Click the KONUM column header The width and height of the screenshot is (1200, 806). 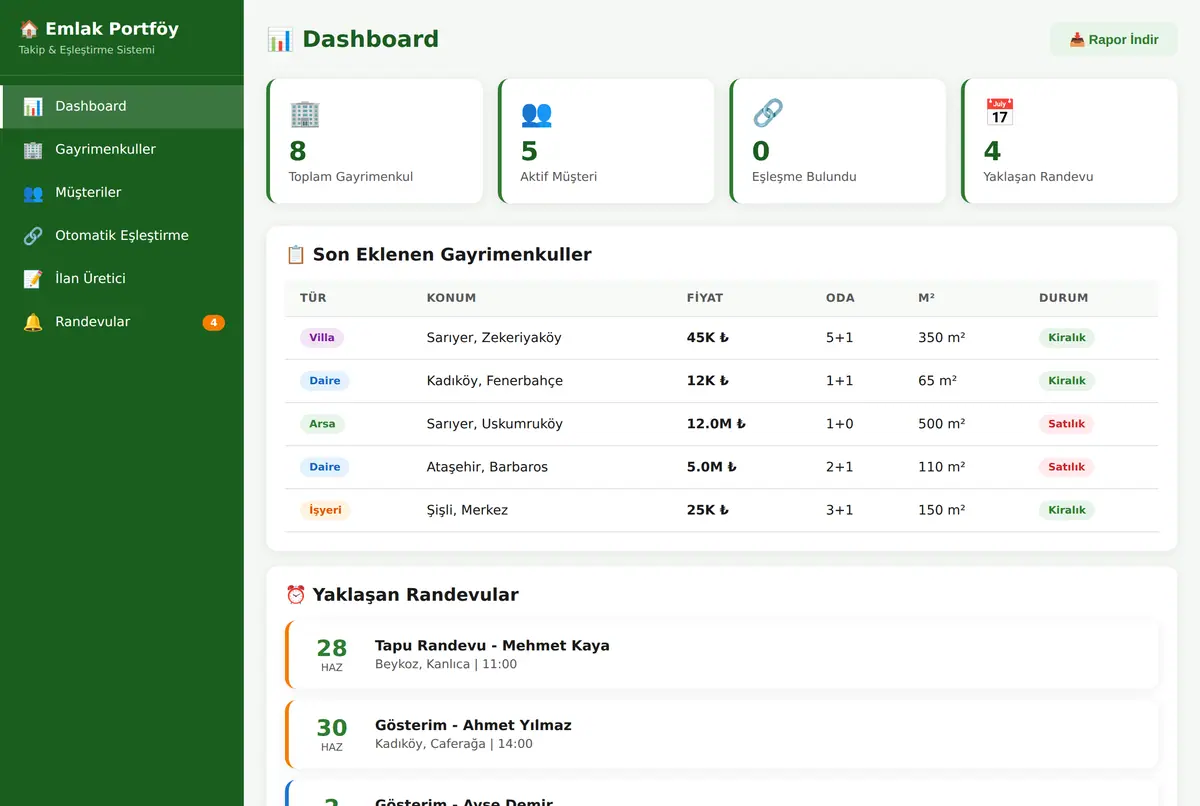coord(451,298)
